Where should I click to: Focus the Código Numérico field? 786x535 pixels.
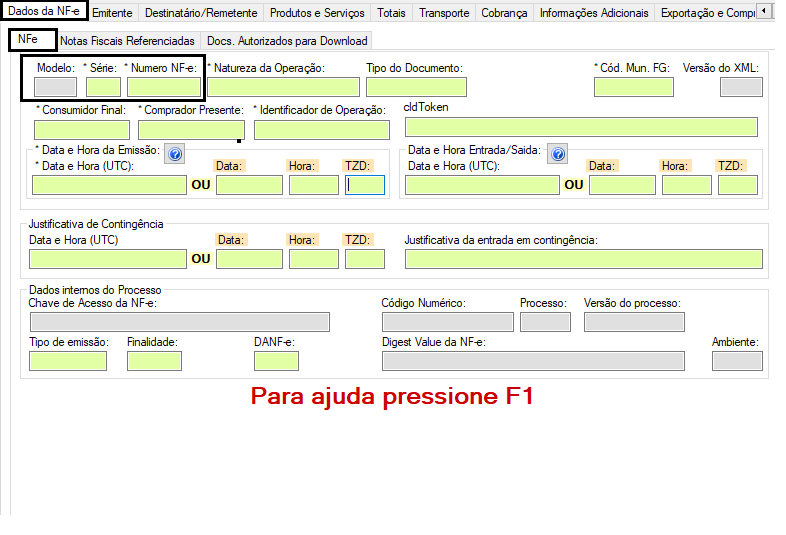(x=448, y=322)
